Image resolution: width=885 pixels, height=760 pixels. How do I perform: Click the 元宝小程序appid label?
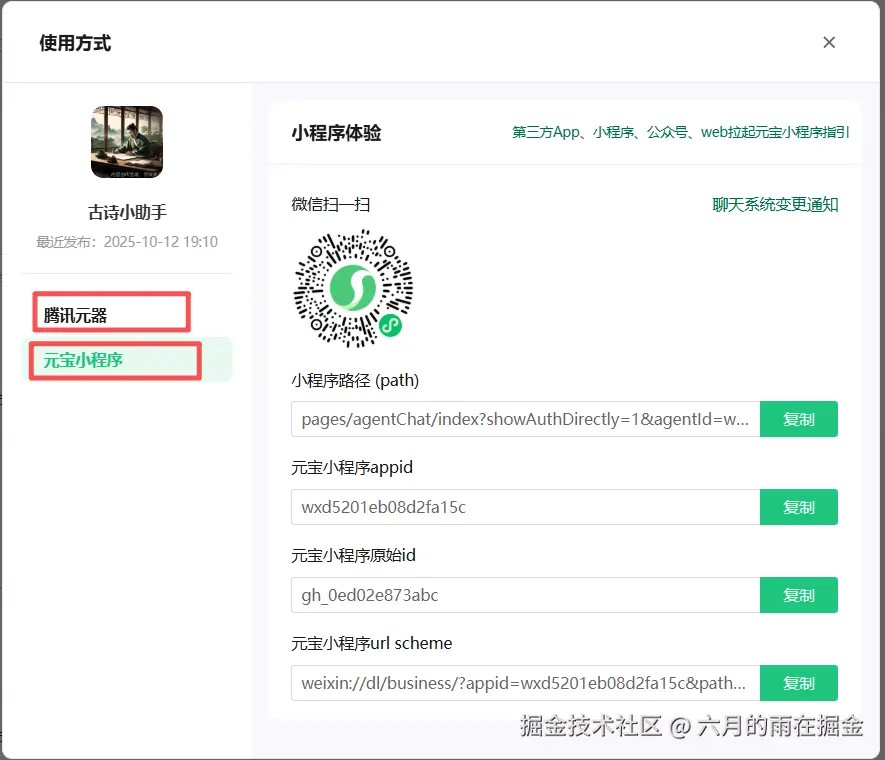[x=352, y=467]
